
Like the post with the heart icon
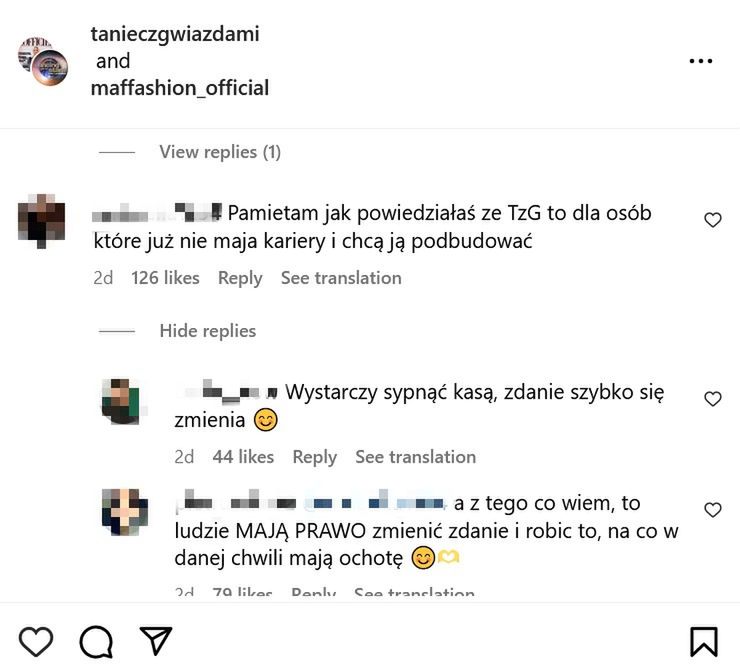pos(36,640)
